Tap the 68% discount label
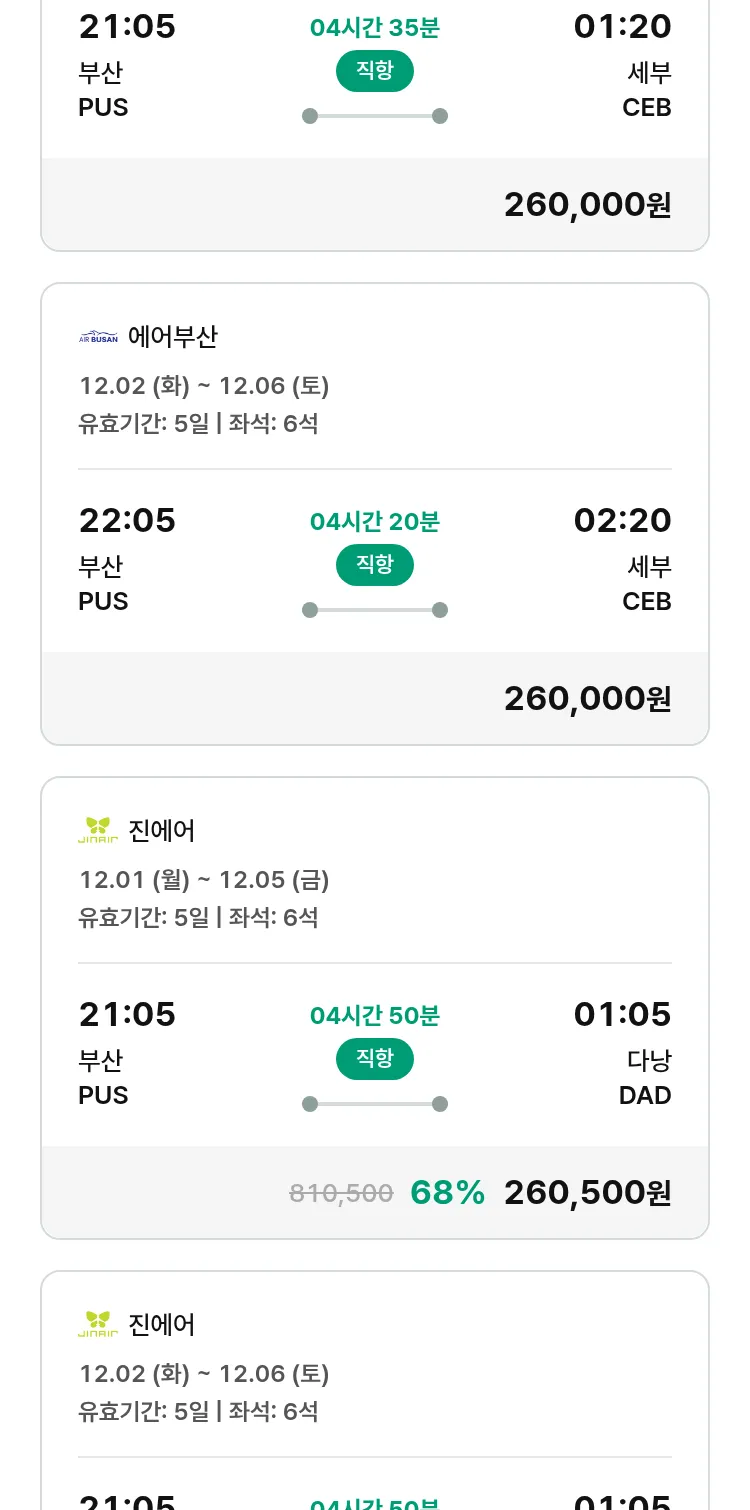Viewport: 750px width, 1510px height. point(447,1192)
